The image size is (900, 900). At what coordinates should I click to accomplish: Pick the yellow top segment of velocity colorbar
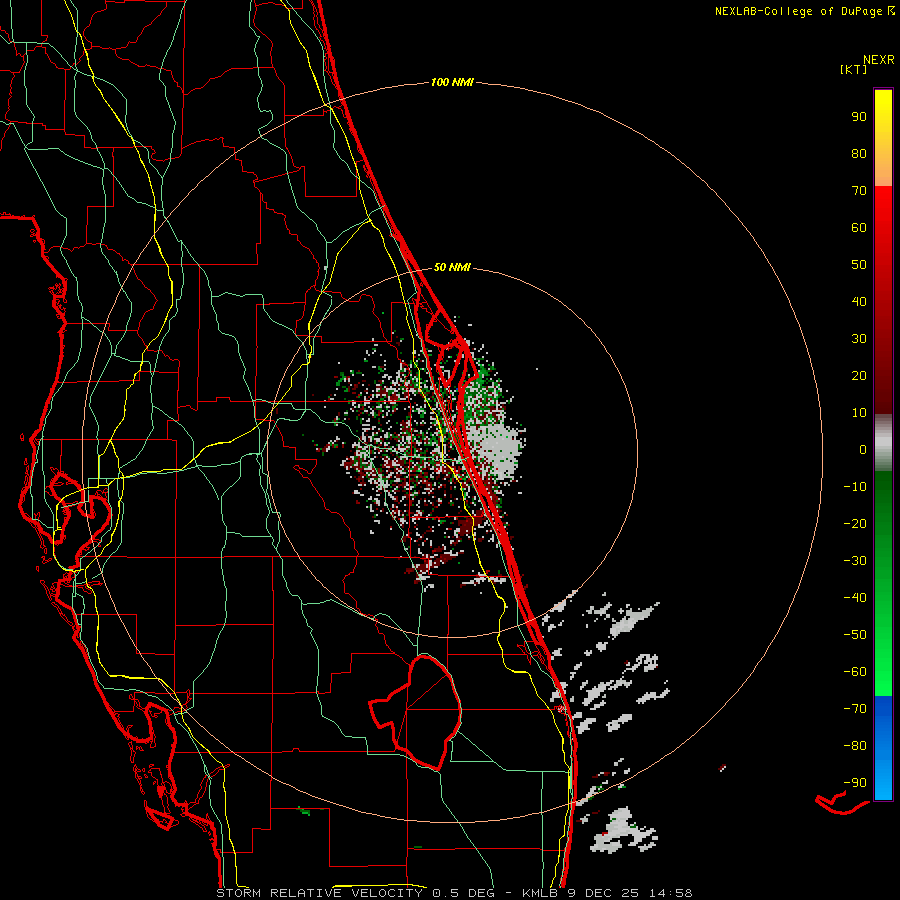883,138
